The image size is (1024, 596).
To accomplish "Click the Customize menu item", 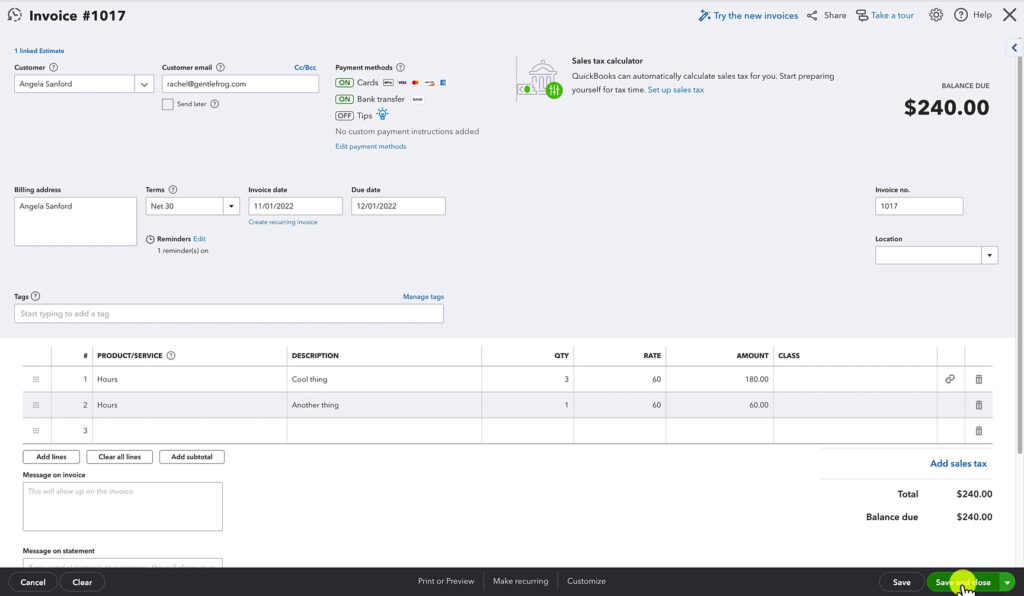I will tap(586, 581).
